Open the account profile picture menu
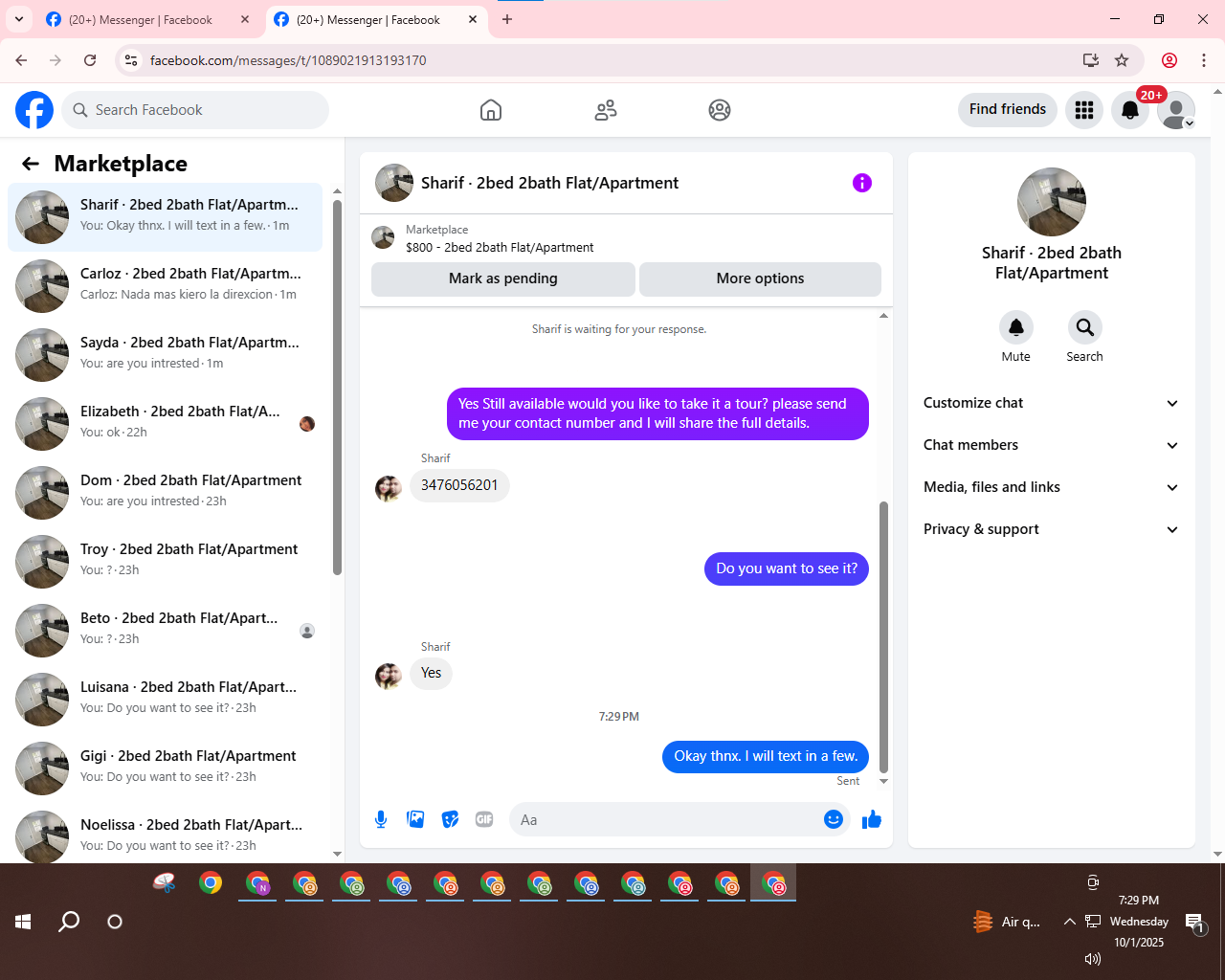1225x980 pixels. tap(1176, 110)
